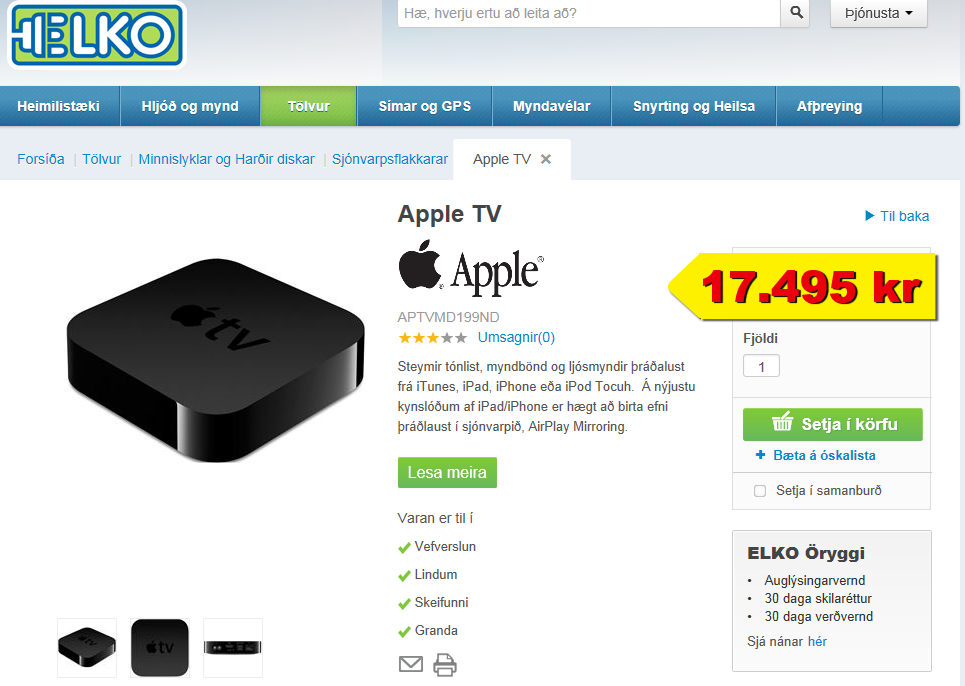Click the Lesa meira button
The height and width of the screenshot is (686, 965).
click(447, 473)
